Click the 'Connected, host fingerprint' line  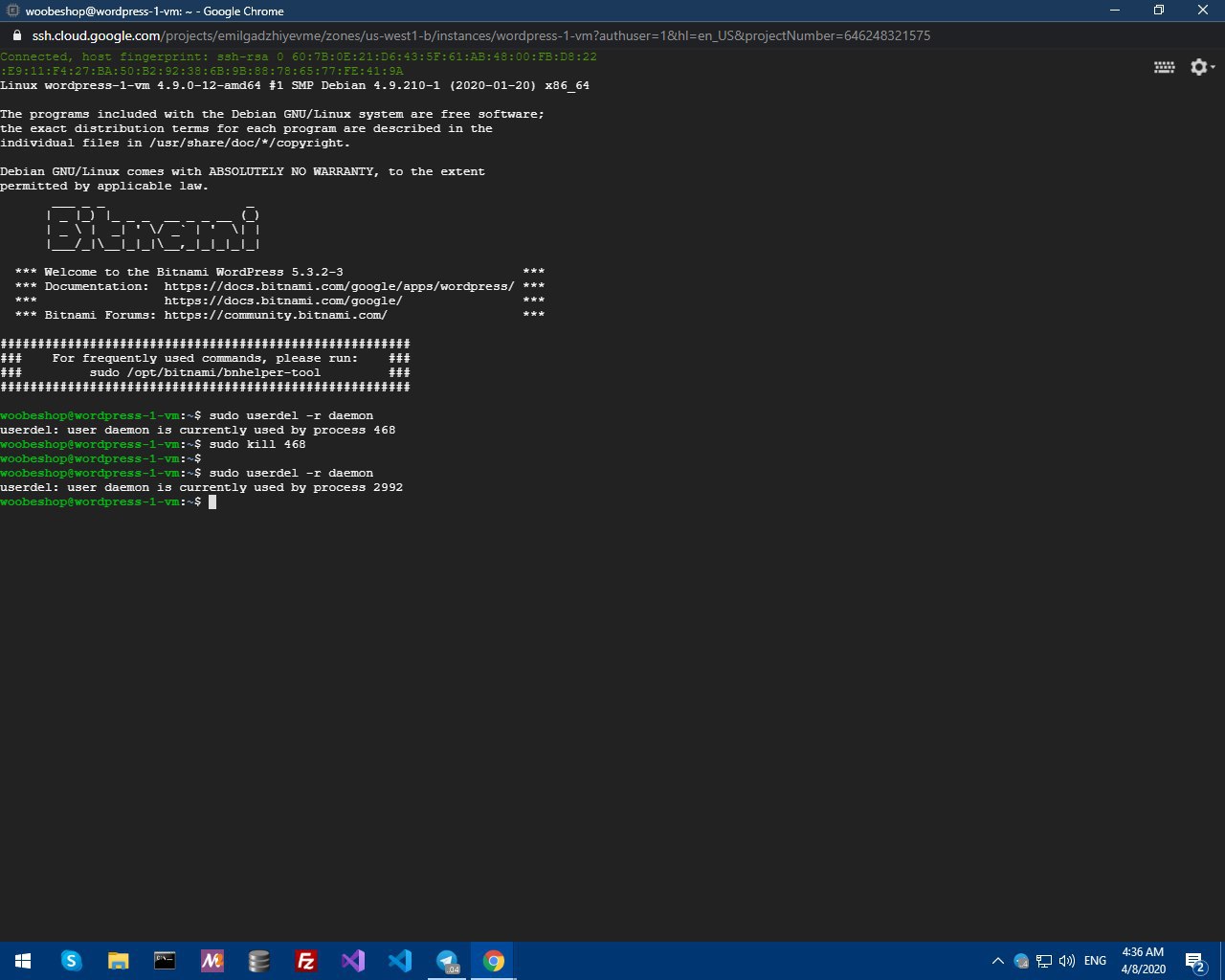299,56
